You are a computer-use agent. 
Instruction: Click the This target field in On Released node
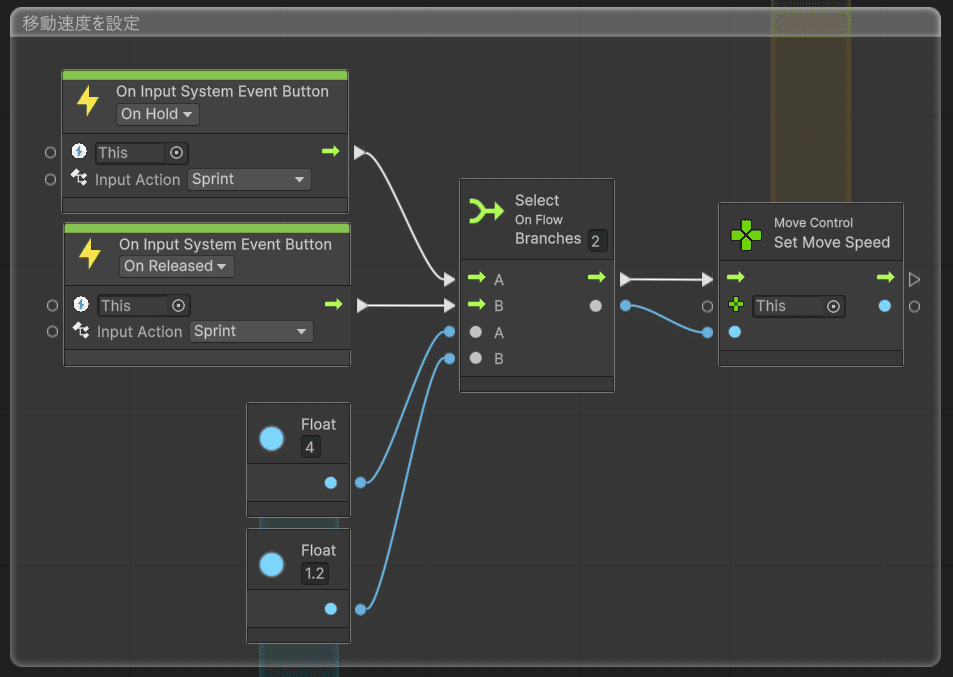coord(143,305)
